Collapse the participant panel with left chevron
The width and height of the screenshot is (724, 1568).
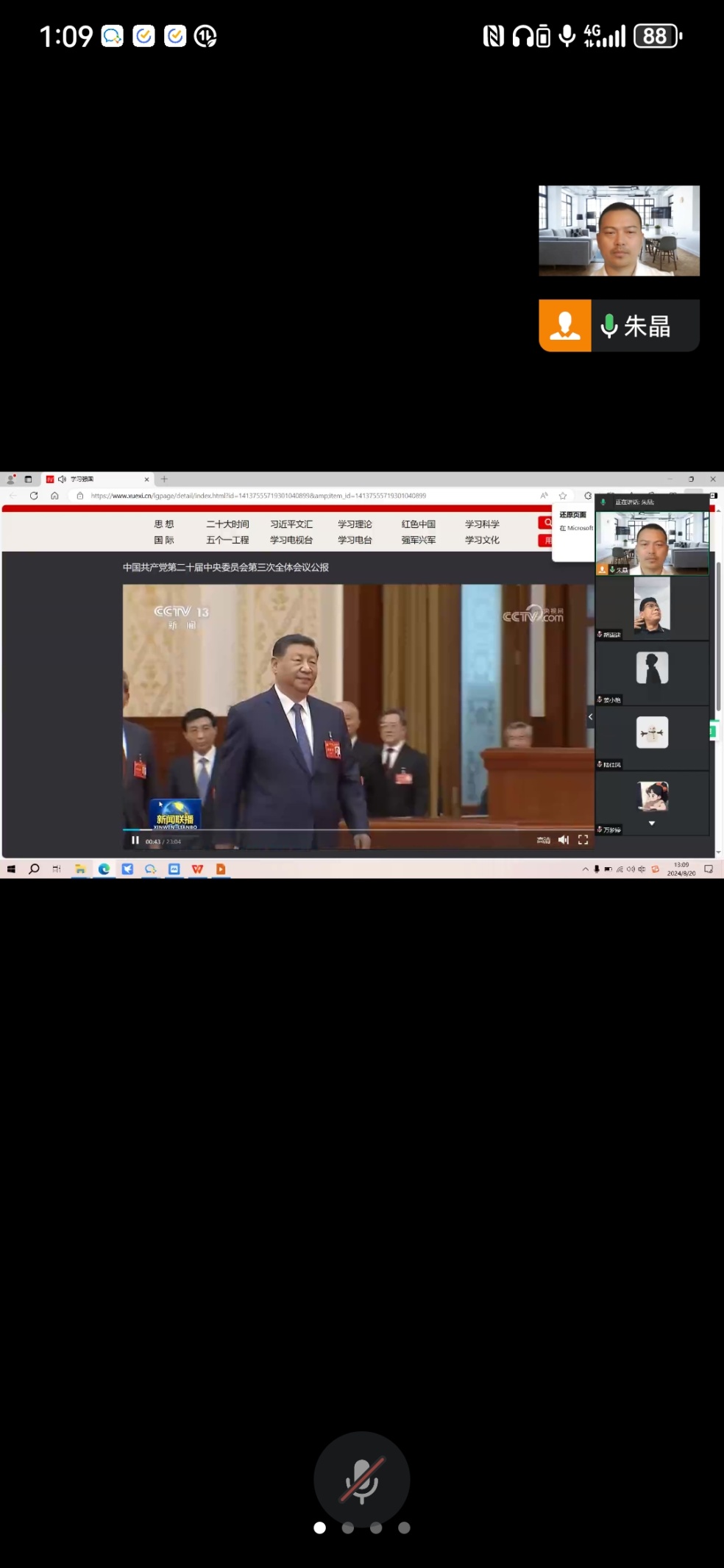click(x=590, y=716)
